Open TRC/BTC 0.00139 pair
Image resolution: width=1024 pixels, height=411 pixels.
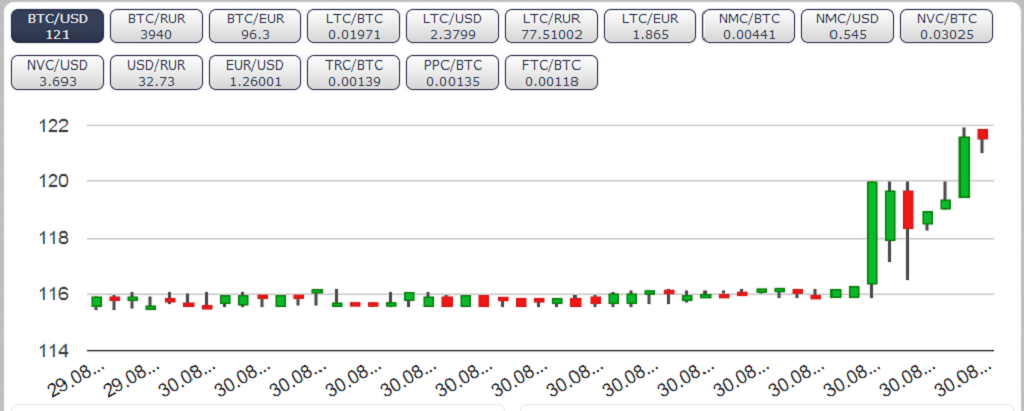(354, 73)
